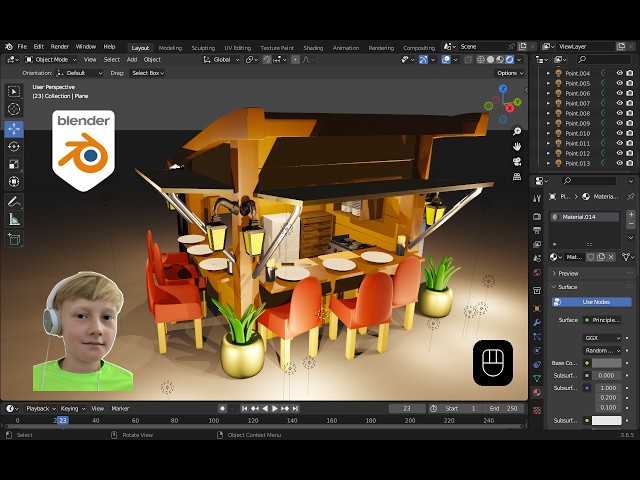
Task: Open Orientation Default dropdown
Action: pyautogui.click(x=80, y=73)
